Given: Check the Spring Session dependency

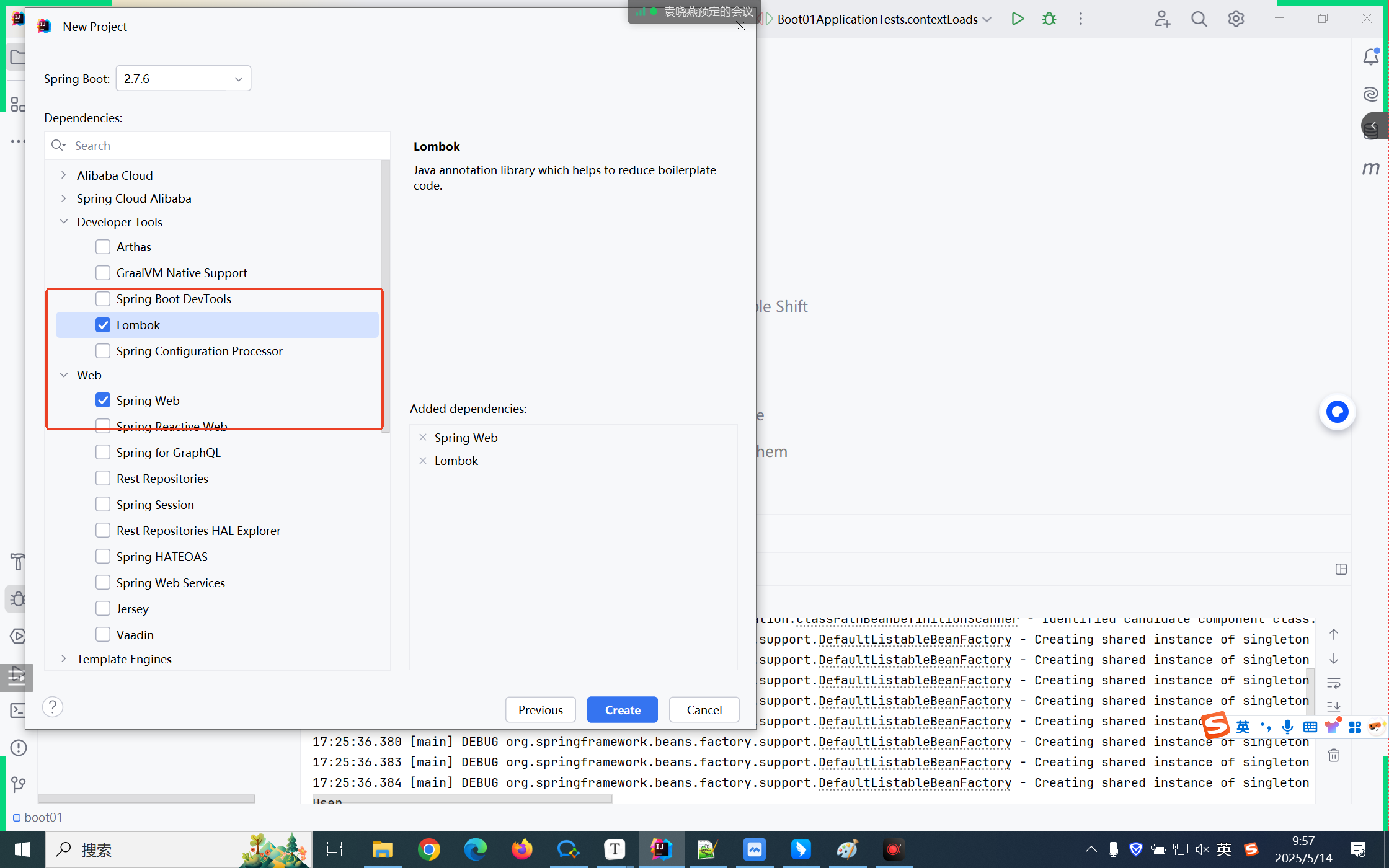Looking at the screenshot, I should coord(103,505).
